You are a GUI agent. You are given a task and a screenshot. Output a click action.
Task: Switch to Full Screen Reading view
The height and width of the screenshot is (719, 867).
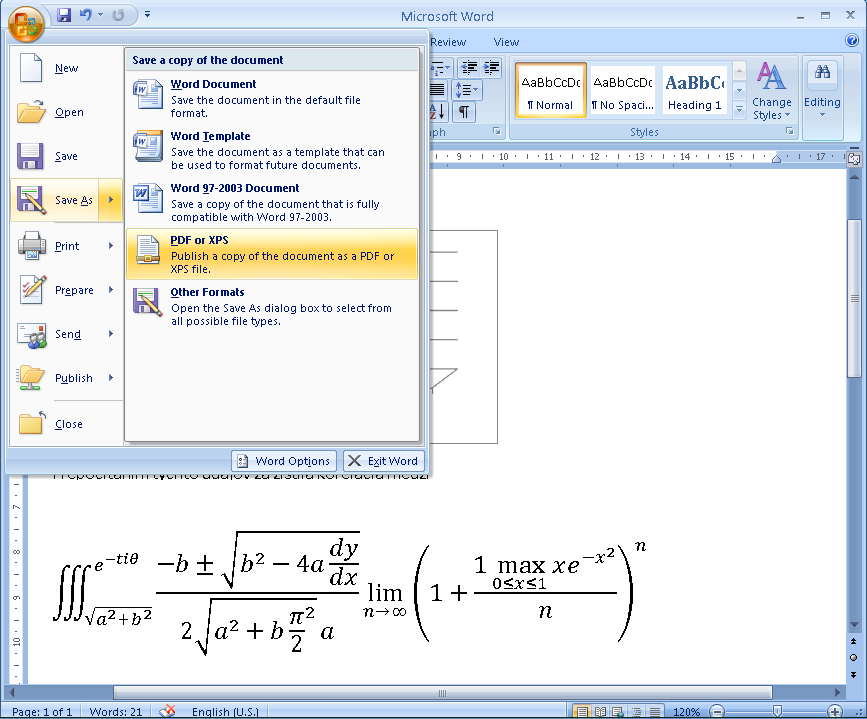pyautogui.click(x=600, y=711)
